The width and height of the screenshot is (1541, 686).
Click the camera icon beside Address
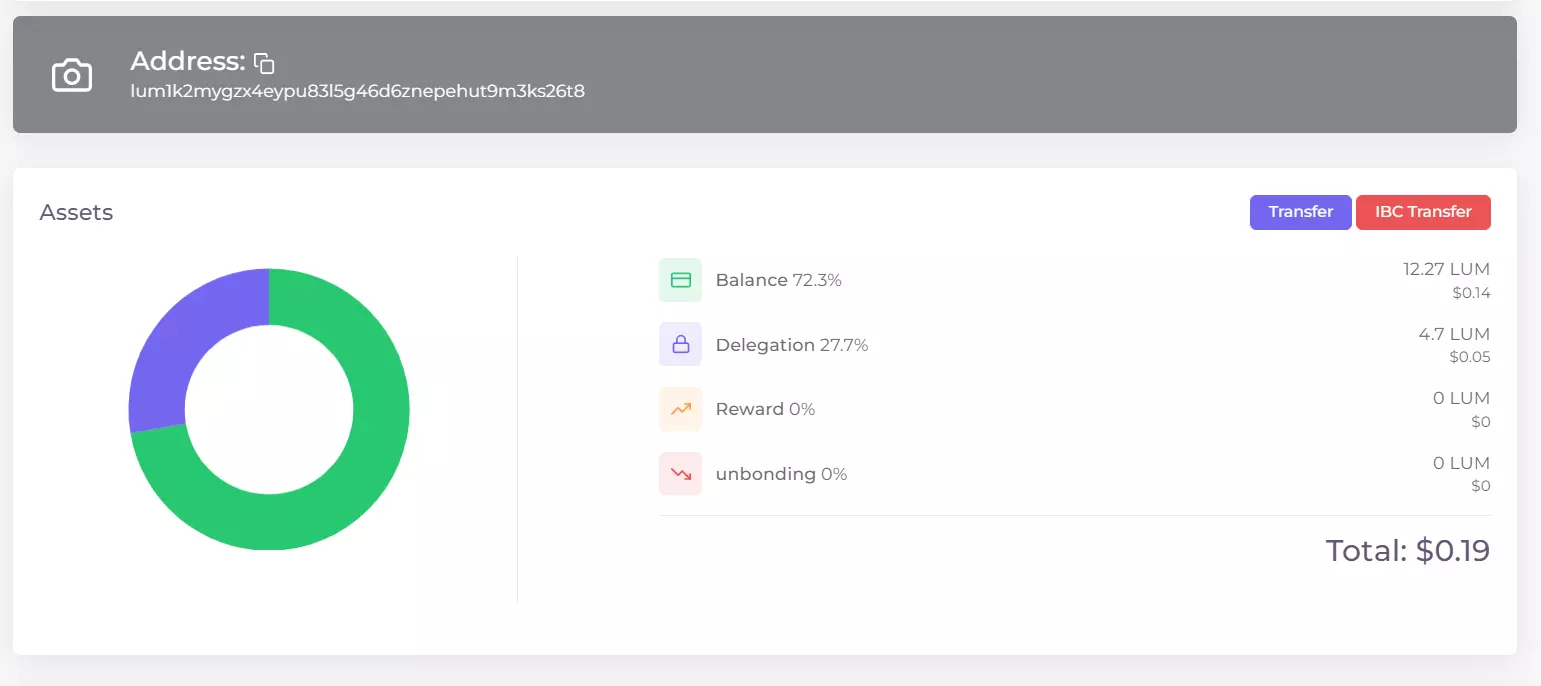click(x=72, y=75)
